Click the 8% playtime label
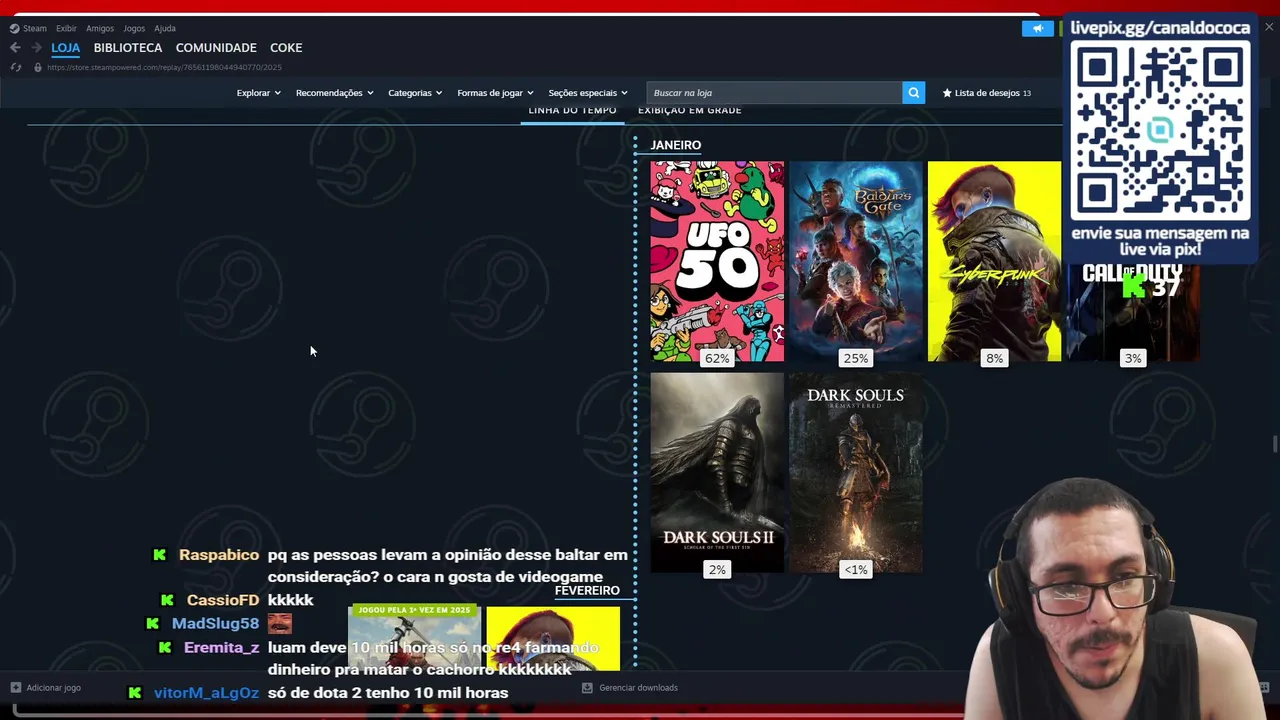 (994, 358)
